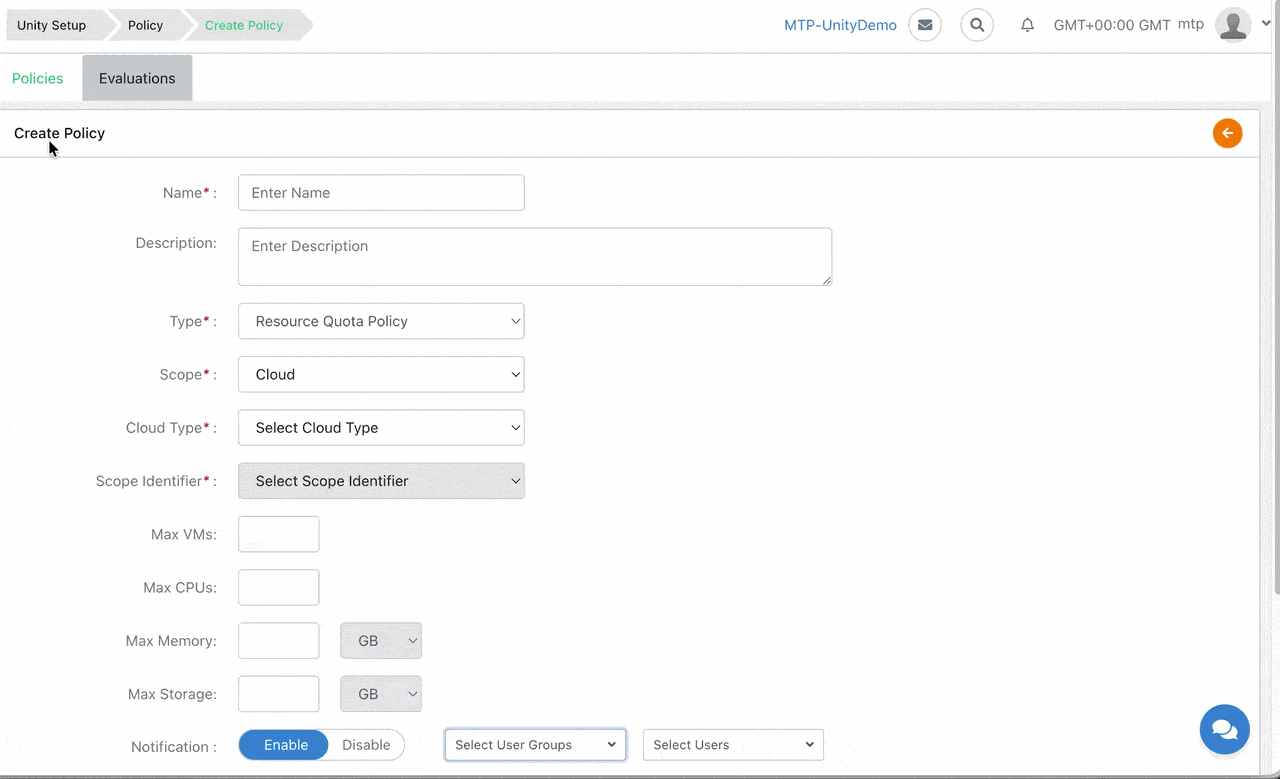This screenshot has height=779, width=1280.
Task: Open the Select User Groups dropdown
Action: (x=535, y=745)
